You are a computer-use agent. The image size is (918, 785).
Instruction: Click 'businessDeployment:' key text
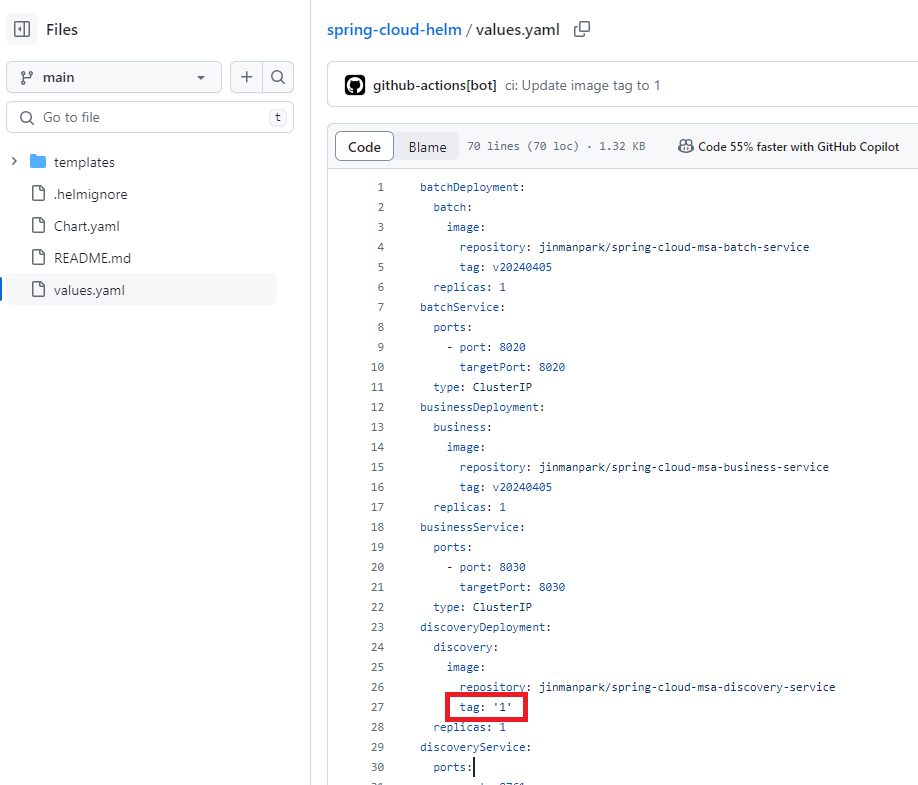click(482, 407)
